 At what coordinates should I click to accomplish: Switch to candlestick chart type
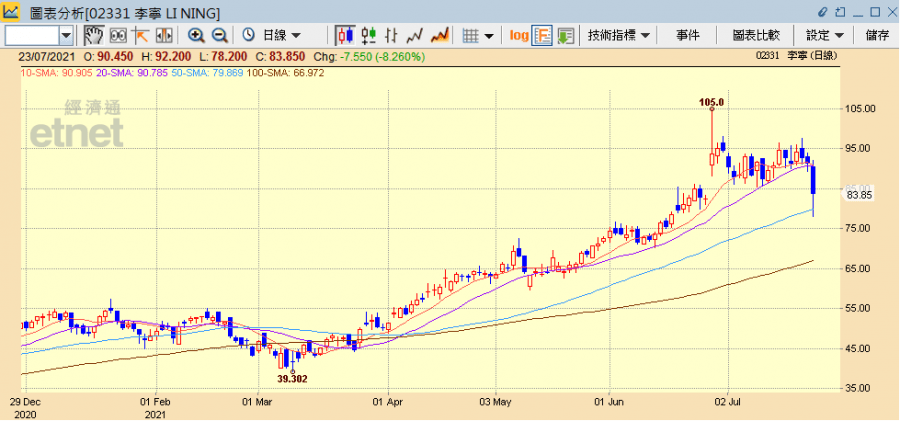(345, 35)
